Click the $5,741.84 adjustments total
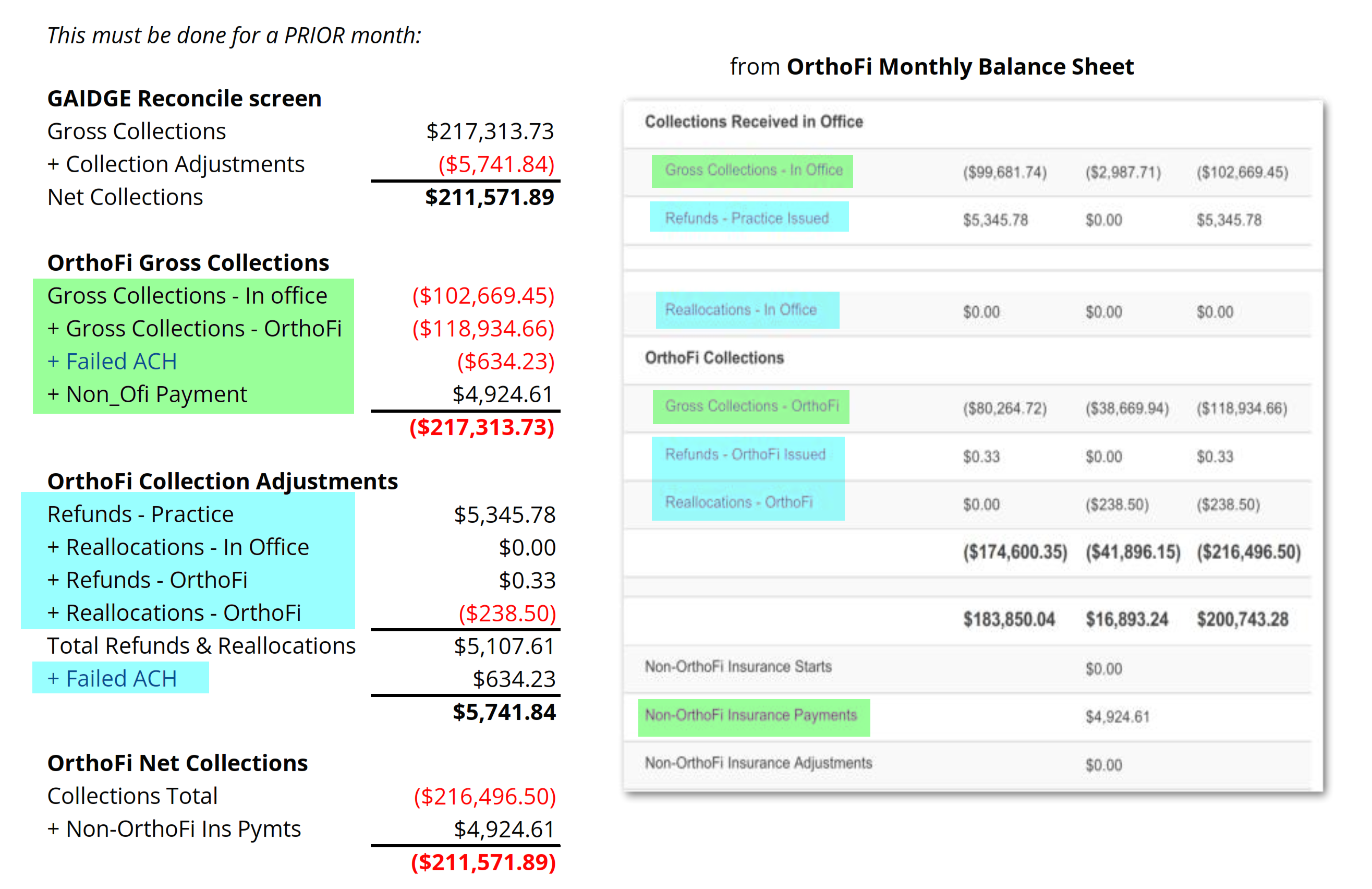 pos(504,712)
